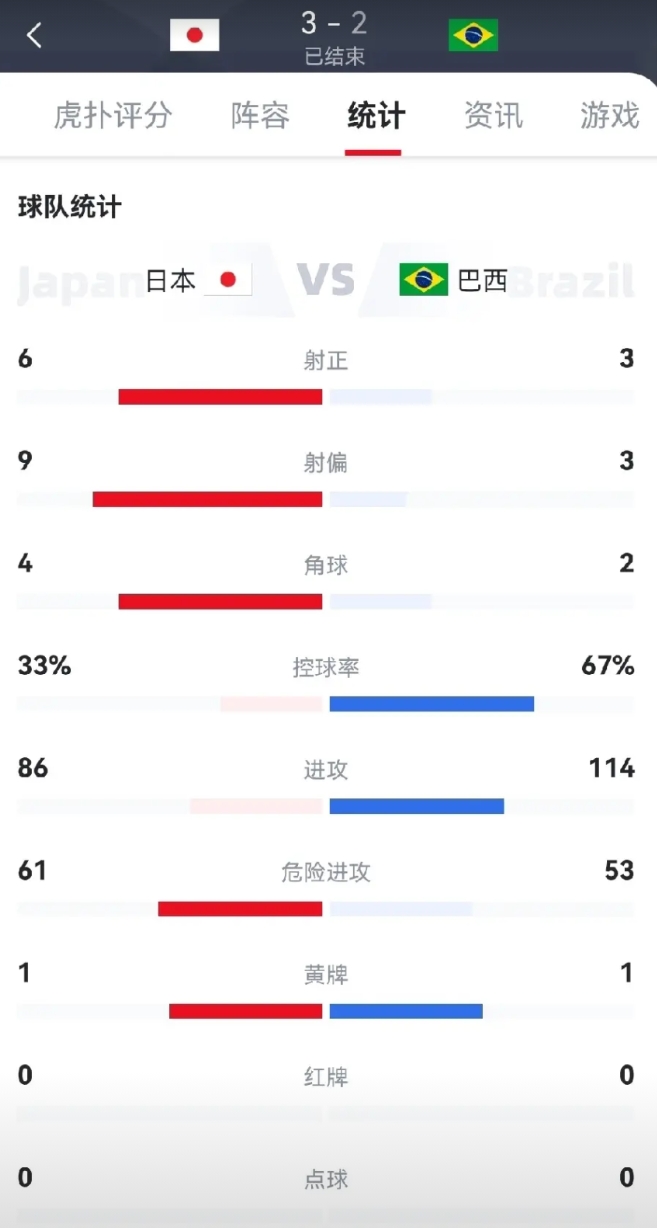
Task: Tap the back arrow icon
Action: pos(35,36)
